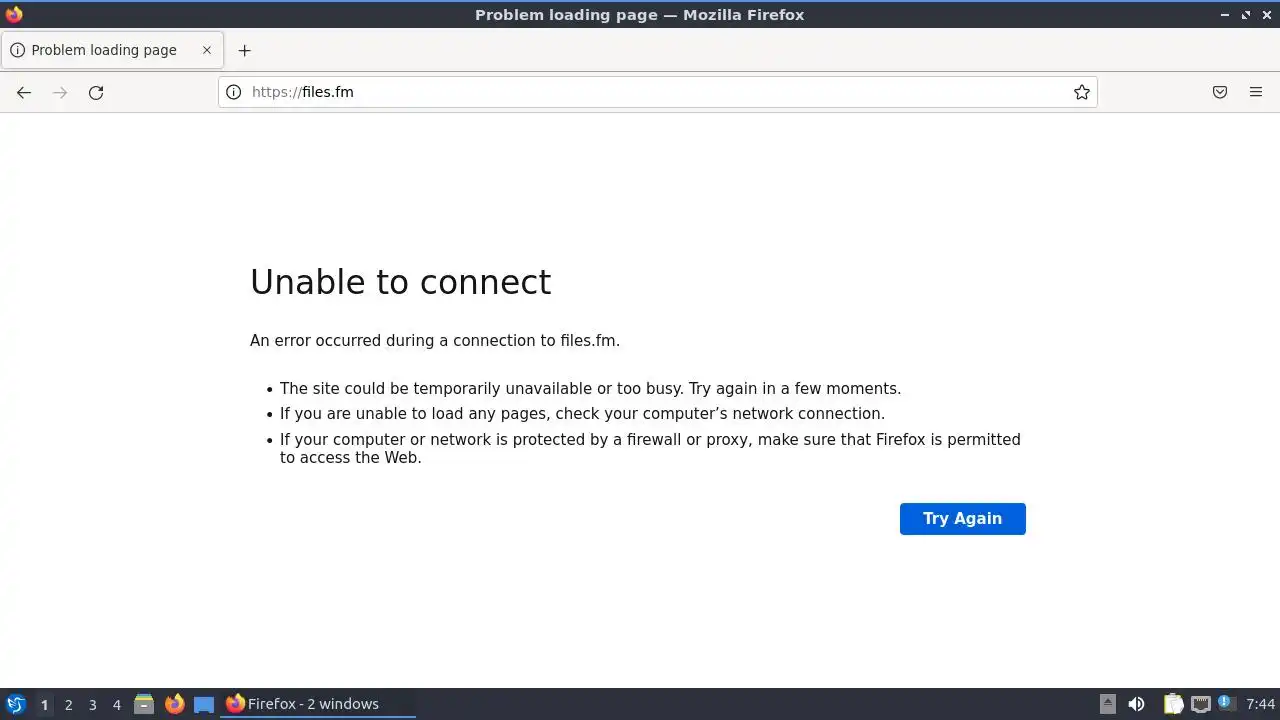This screenshot has width=1280, height=720.
Task: Select the Problem loading page tab
Action: [112, 50]
